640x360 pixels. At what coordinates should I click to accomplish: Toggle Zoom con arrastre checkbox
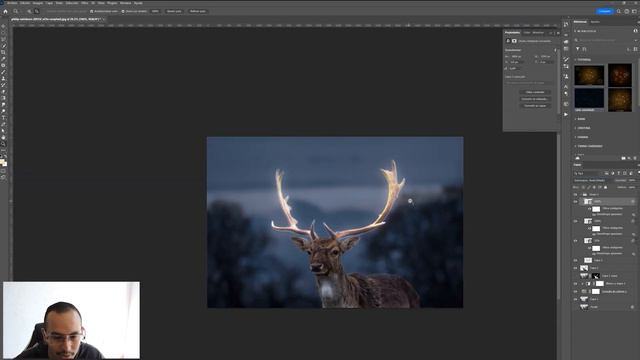click(x=123, y=11)
